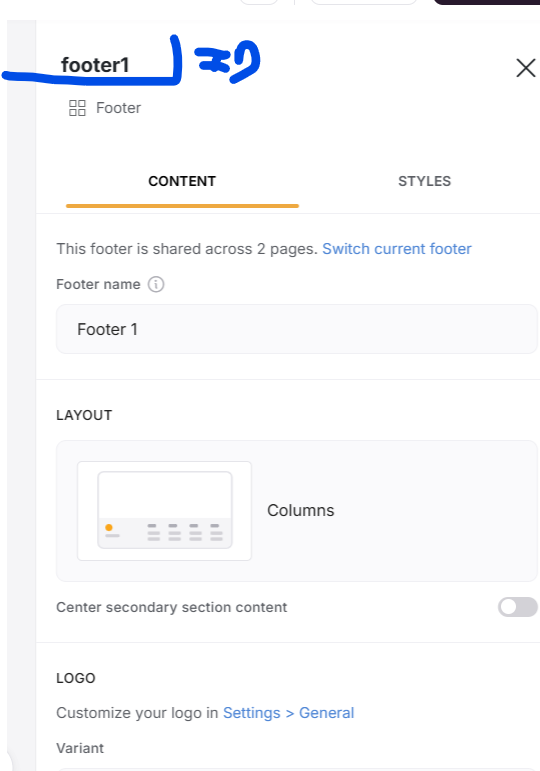Screen dimensions: 540x771
Task: Switch to the STYLES tab
Action: [424, 181]
